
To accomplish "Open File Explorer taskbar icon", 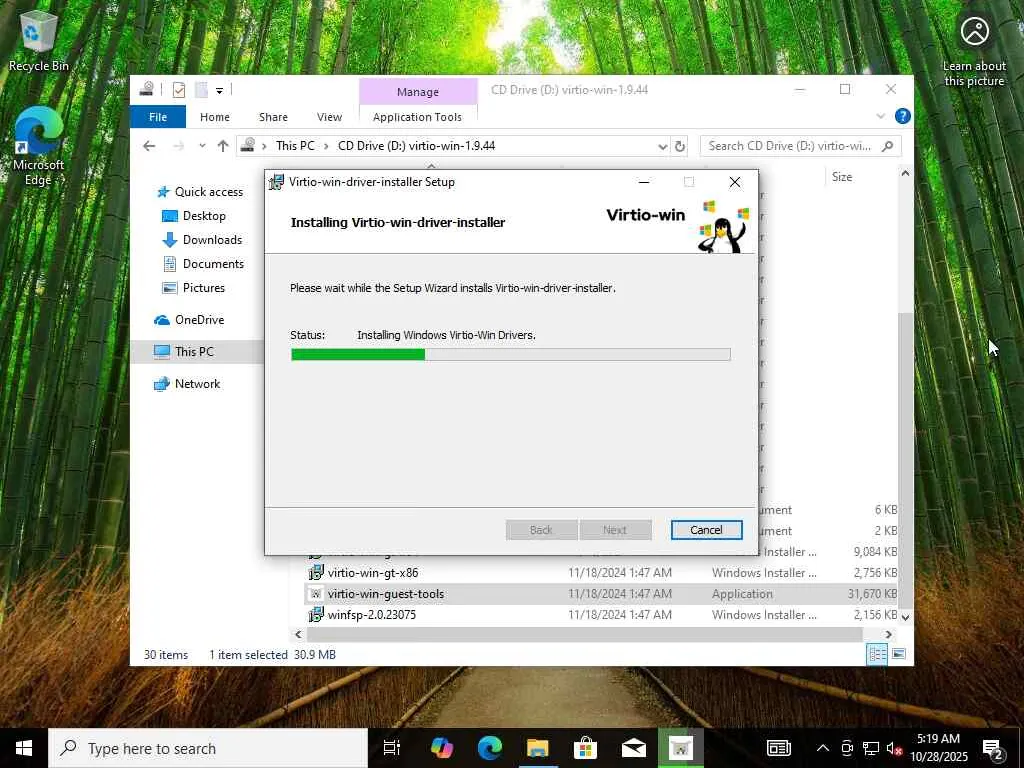I will [537, 748].
